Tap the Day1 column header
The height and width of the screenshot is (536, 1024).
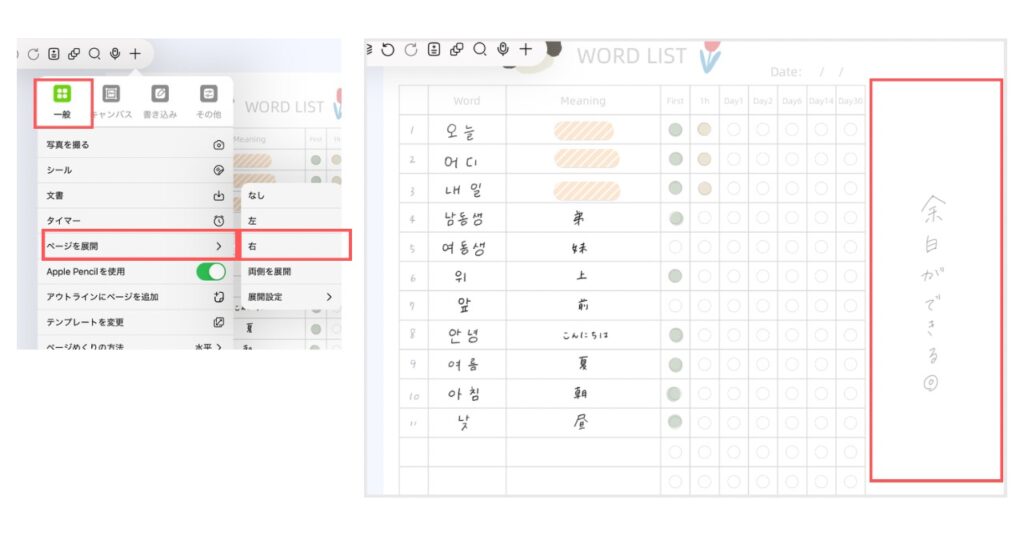[733, 101]
